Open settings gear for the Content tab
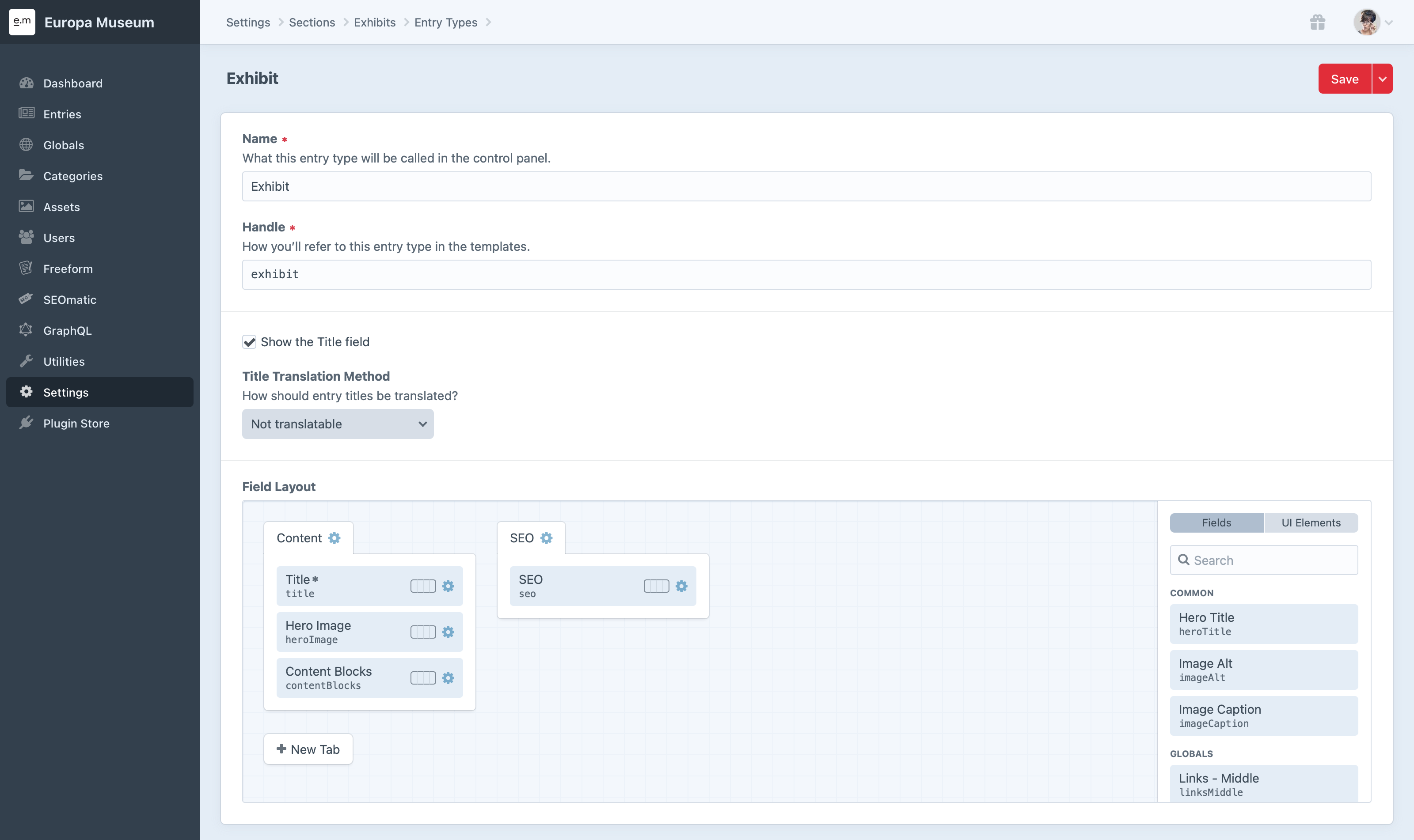Screen dimensions: 1414x840 [334, 538]
